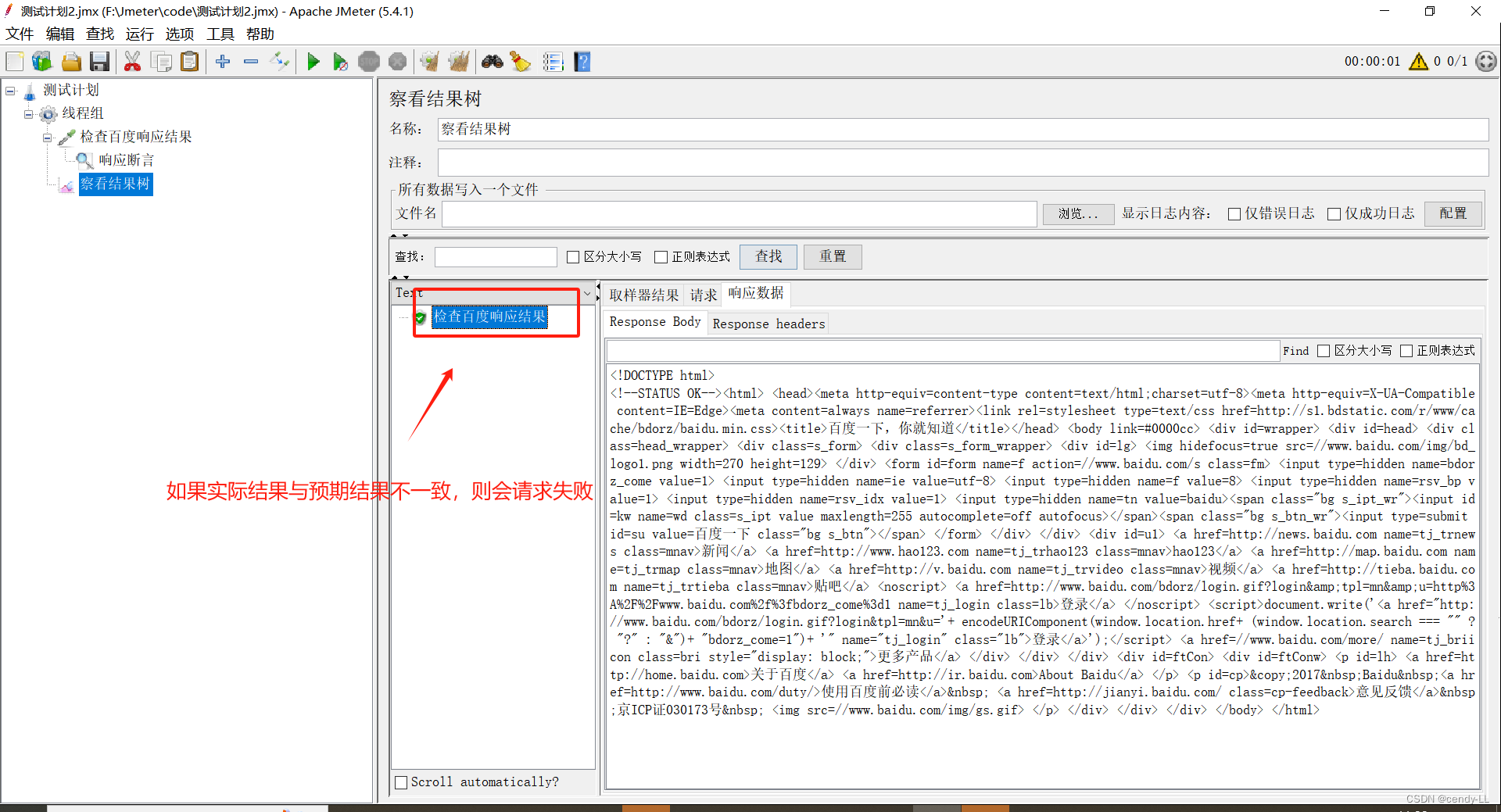Viewport: 1501px width, 812px height.
Task: Switch to the 取样器结果 tab
Action: tap(644, 295)
